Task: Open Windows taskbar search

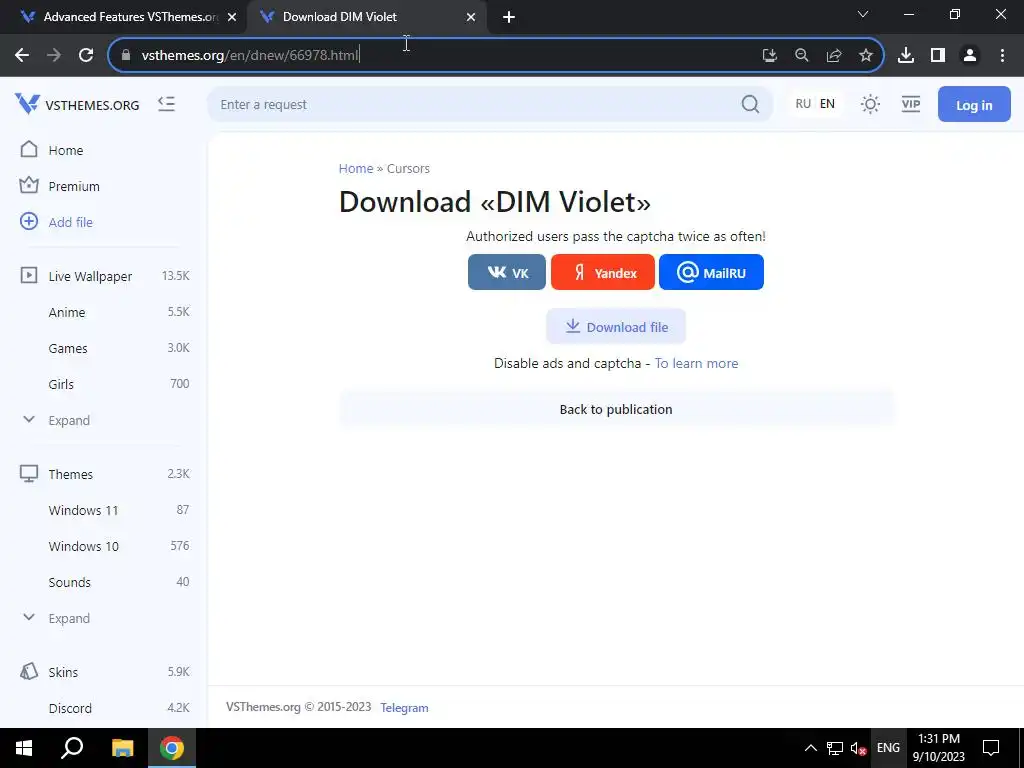Action: [72, 748]
